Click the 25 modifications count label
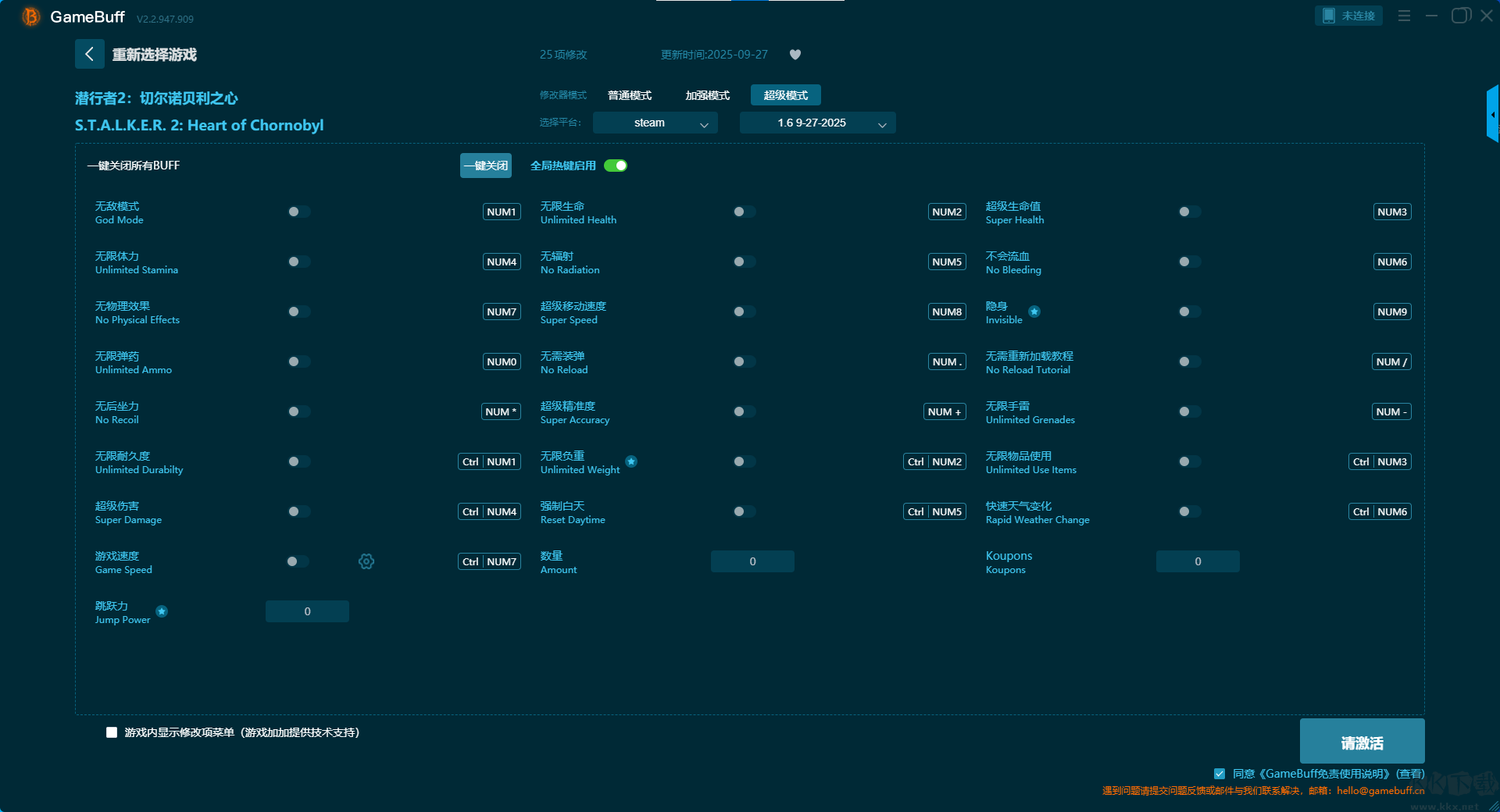Viewport: 1500px width, 812px height. pos(563,55)
